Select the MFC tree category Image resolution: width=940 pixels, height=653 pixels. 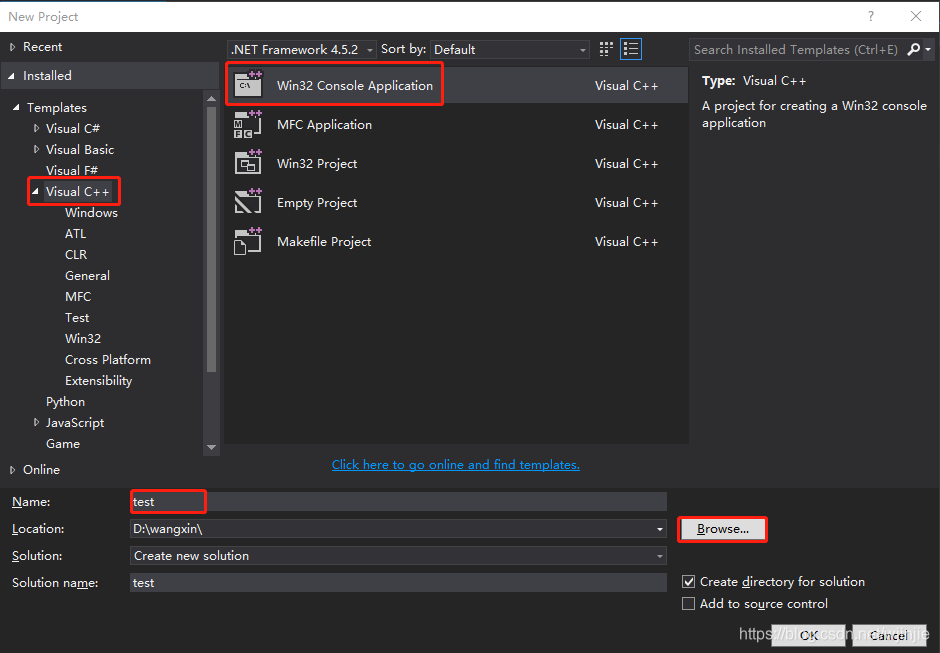(78, 297)
